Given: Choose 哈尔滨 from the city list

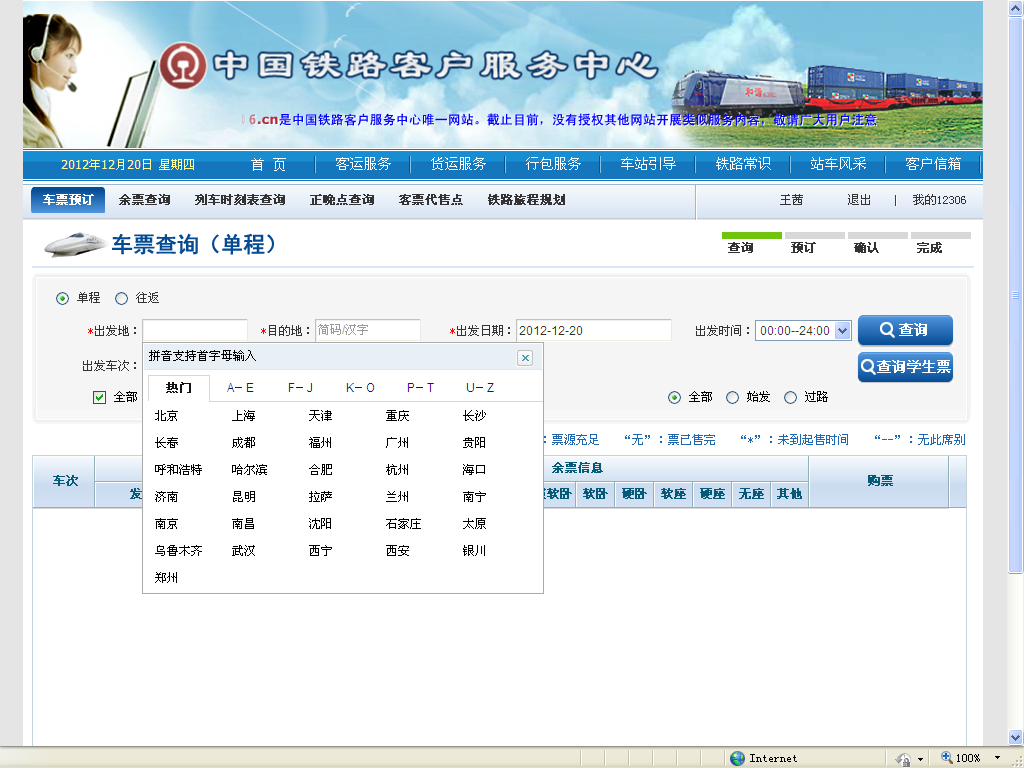Looking at the screenshot, I should tap(249, 470).
